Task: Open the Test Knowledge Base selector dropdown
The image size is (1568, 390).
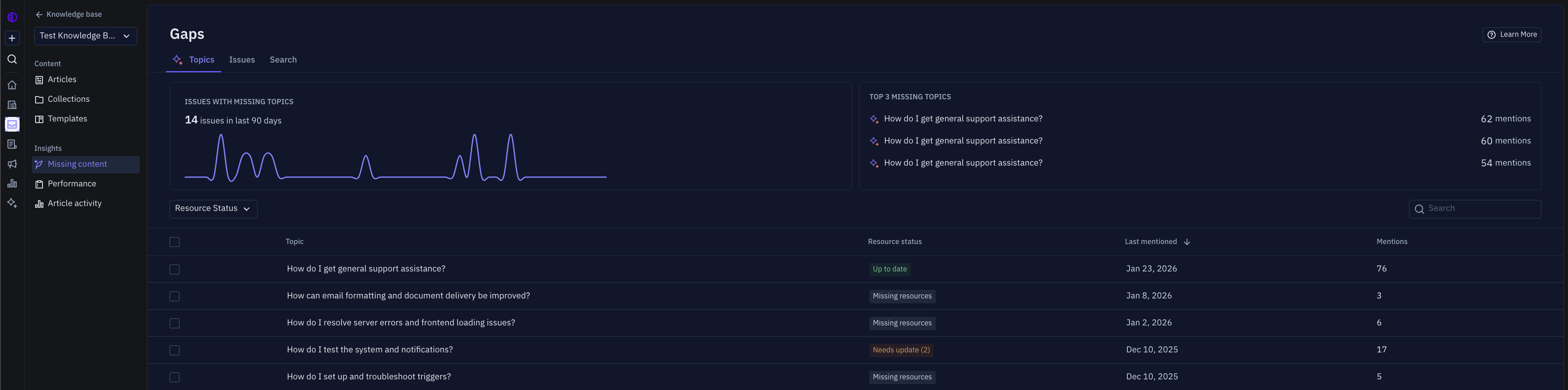Action: [85, 36]
